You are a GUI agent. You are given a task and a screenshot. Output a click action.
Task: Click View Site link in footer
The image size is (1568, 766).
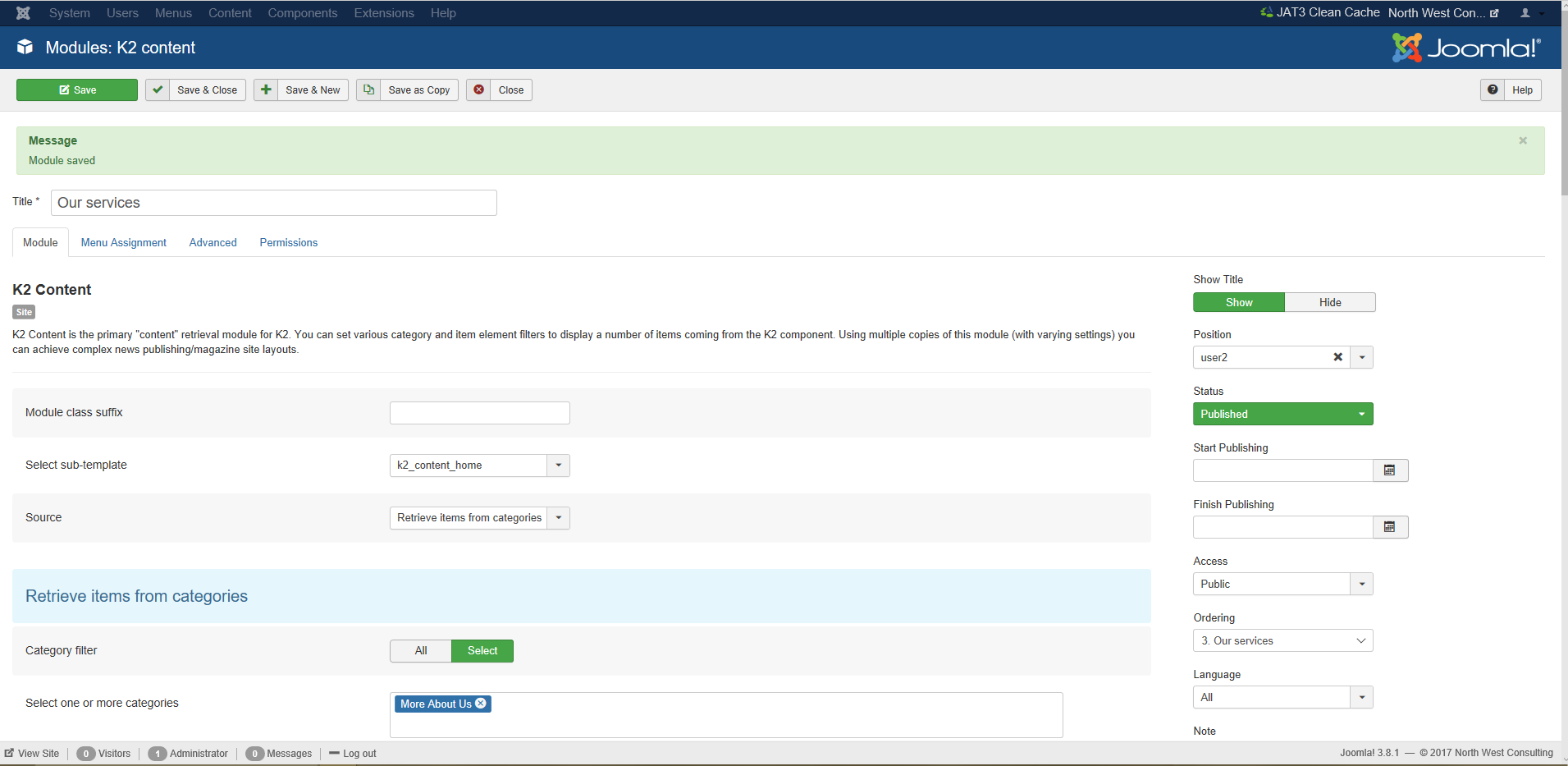pos(32,753)
